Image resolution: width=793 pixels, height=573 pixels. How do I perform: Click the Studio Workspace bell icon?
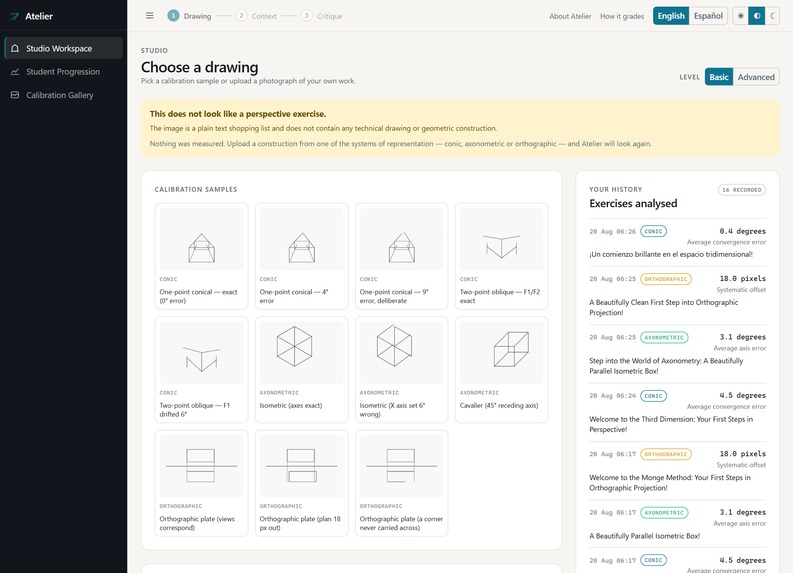click(15, 48)
